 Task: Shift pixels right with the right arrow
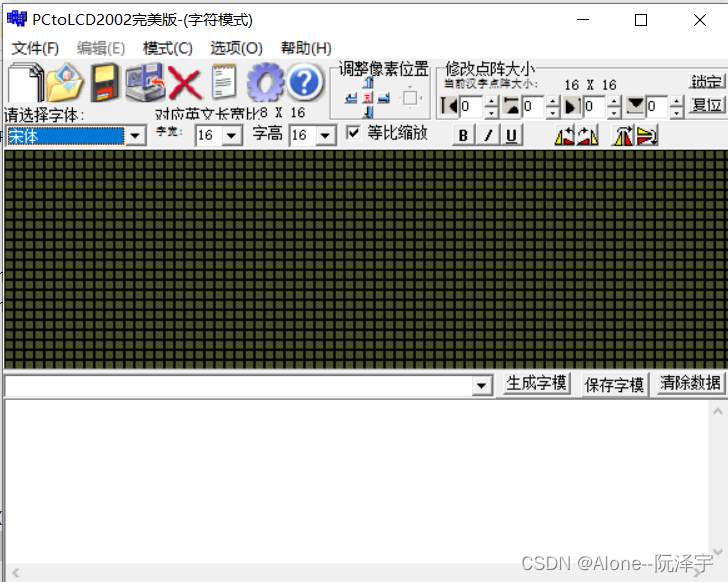pos(384,98)
